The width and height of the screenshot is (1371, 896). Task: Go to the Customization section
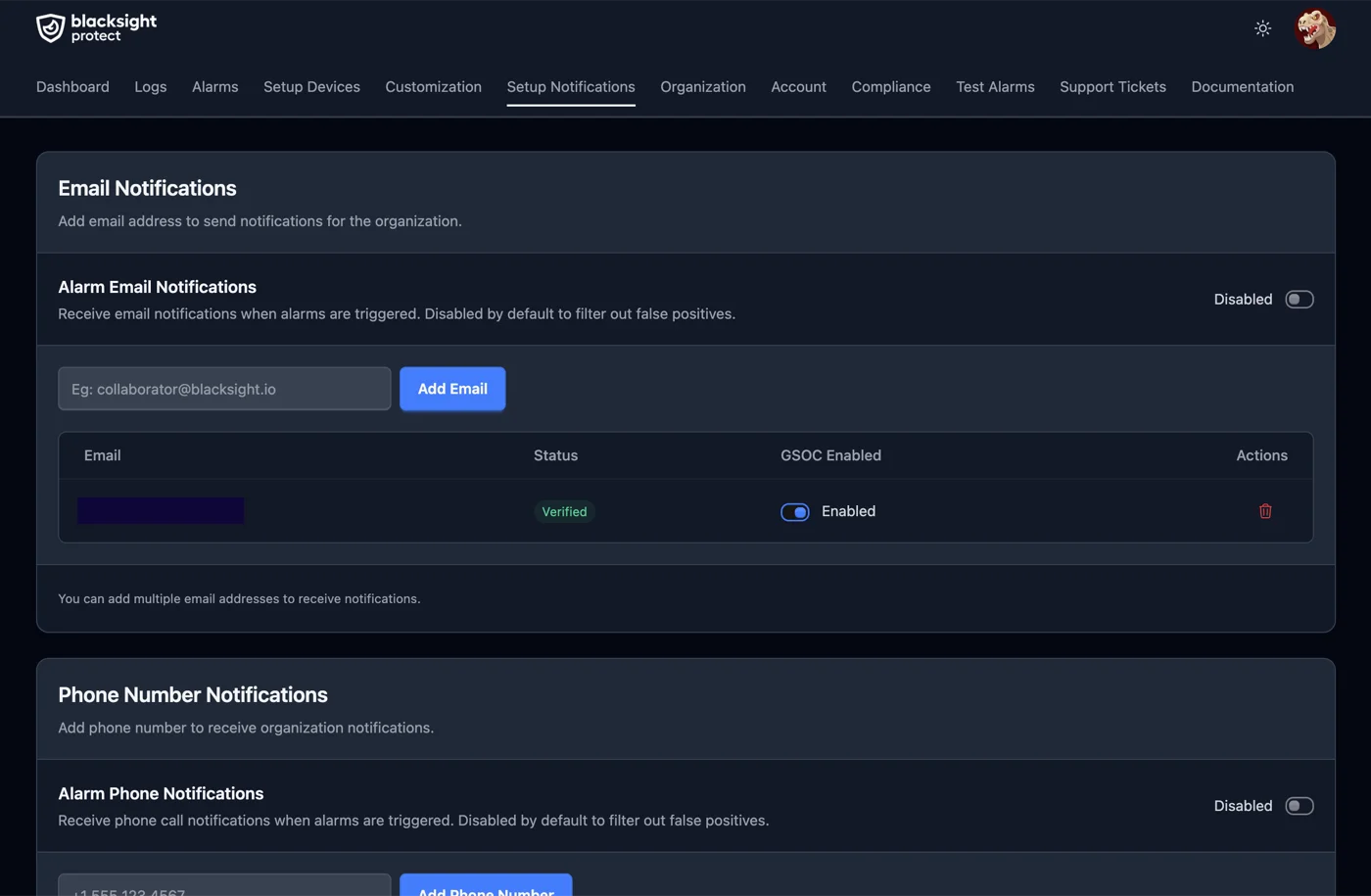click(433, 86)
